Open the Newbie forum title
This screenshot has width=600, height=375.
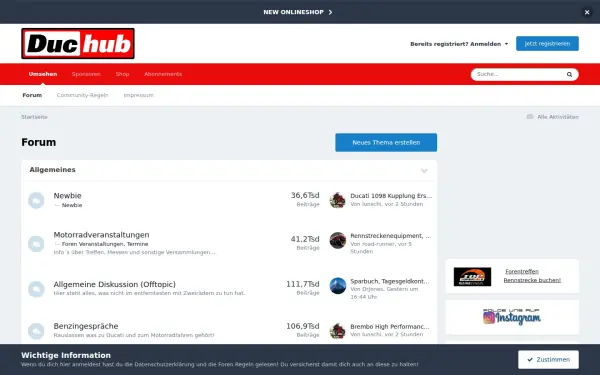pos(67,196)
